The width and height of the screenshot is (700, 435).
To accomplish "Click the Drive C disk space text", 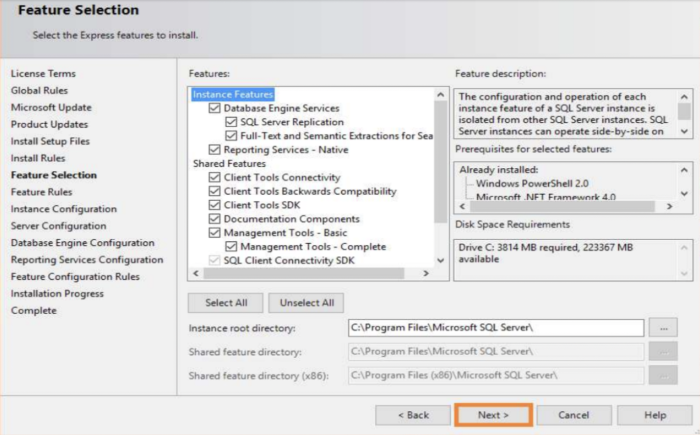I will (546, 253).
